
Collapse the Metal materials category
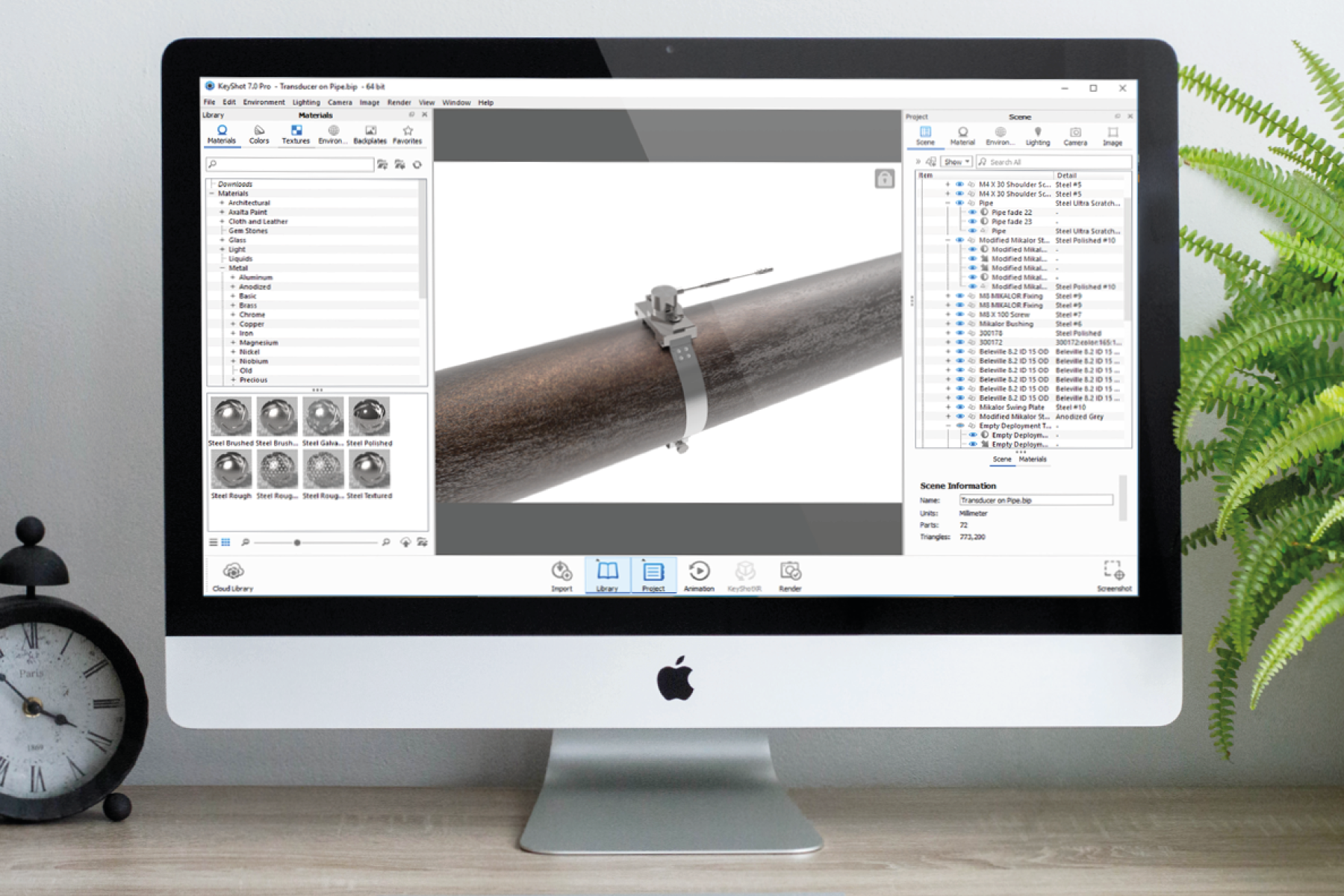point(223,268)
